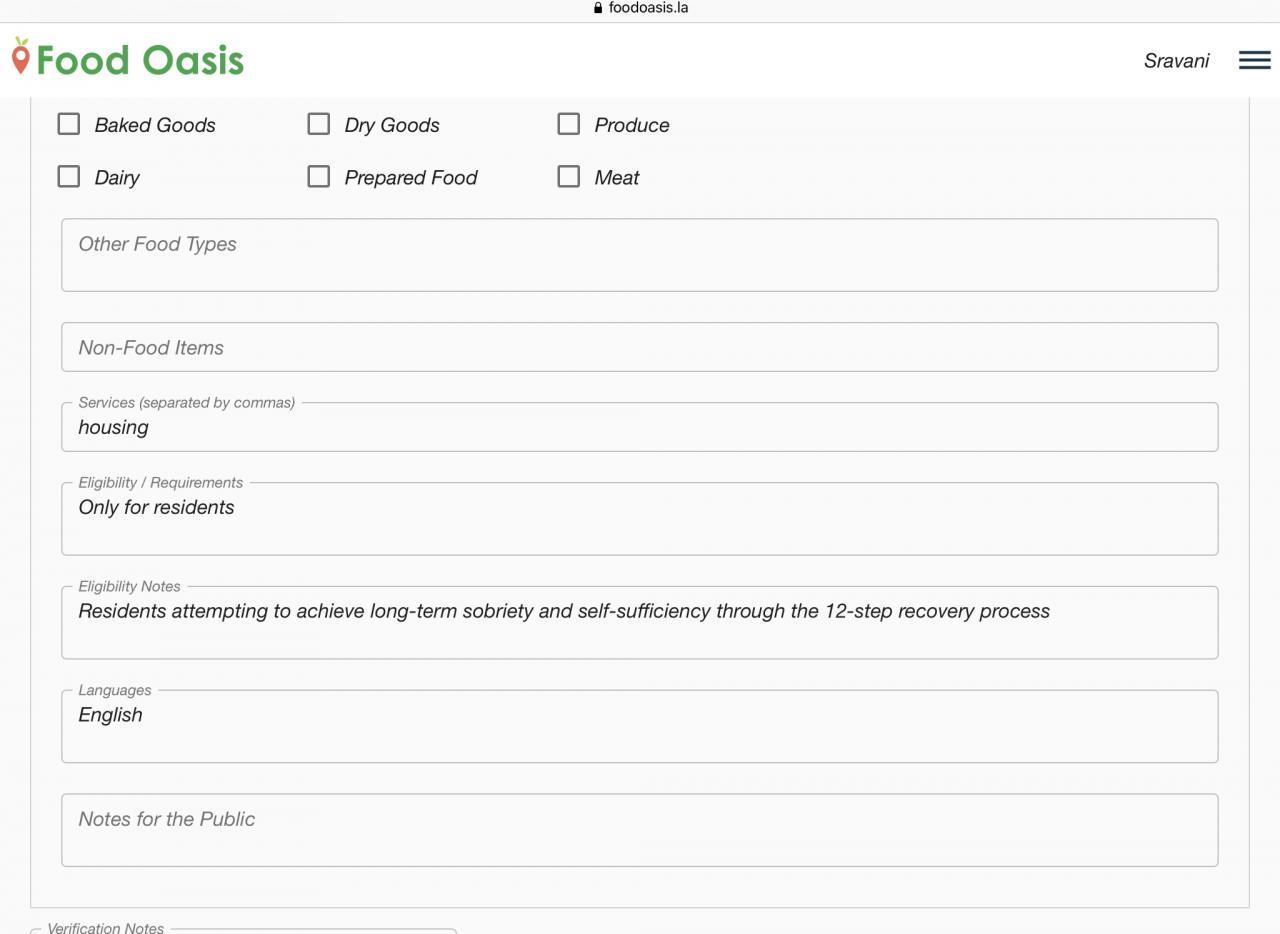The image size is (1280, 934).
Task: Toggle the Meat checkbox
Action: pyautogui.click(x=569, y=176)
